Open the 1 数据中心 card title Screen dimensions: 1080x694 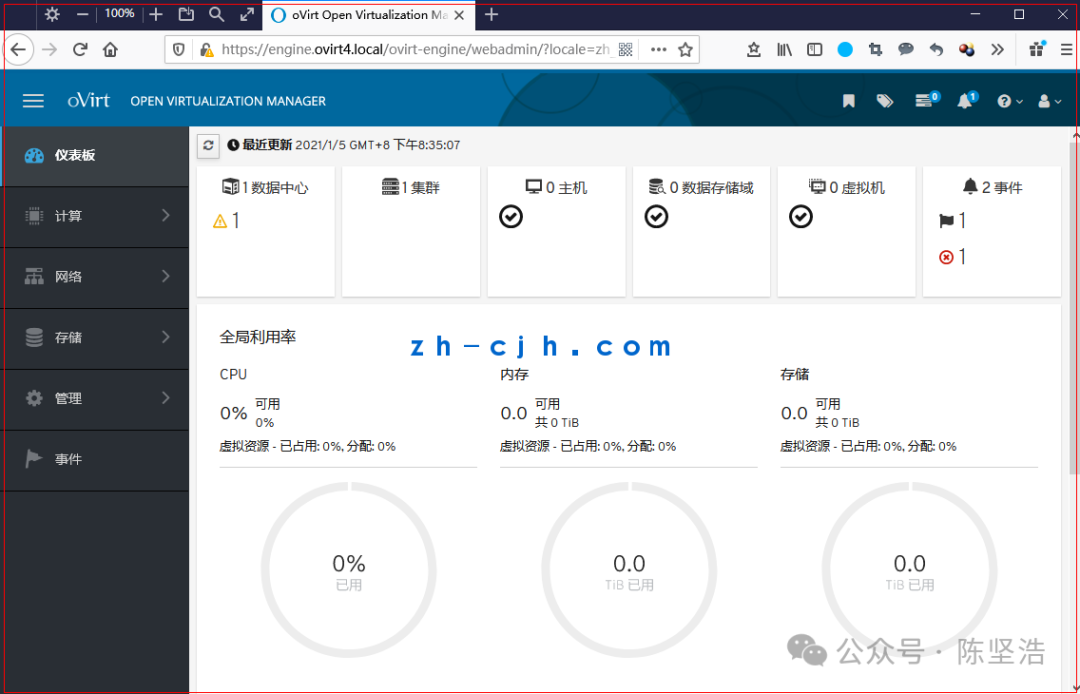pos(265,187)
